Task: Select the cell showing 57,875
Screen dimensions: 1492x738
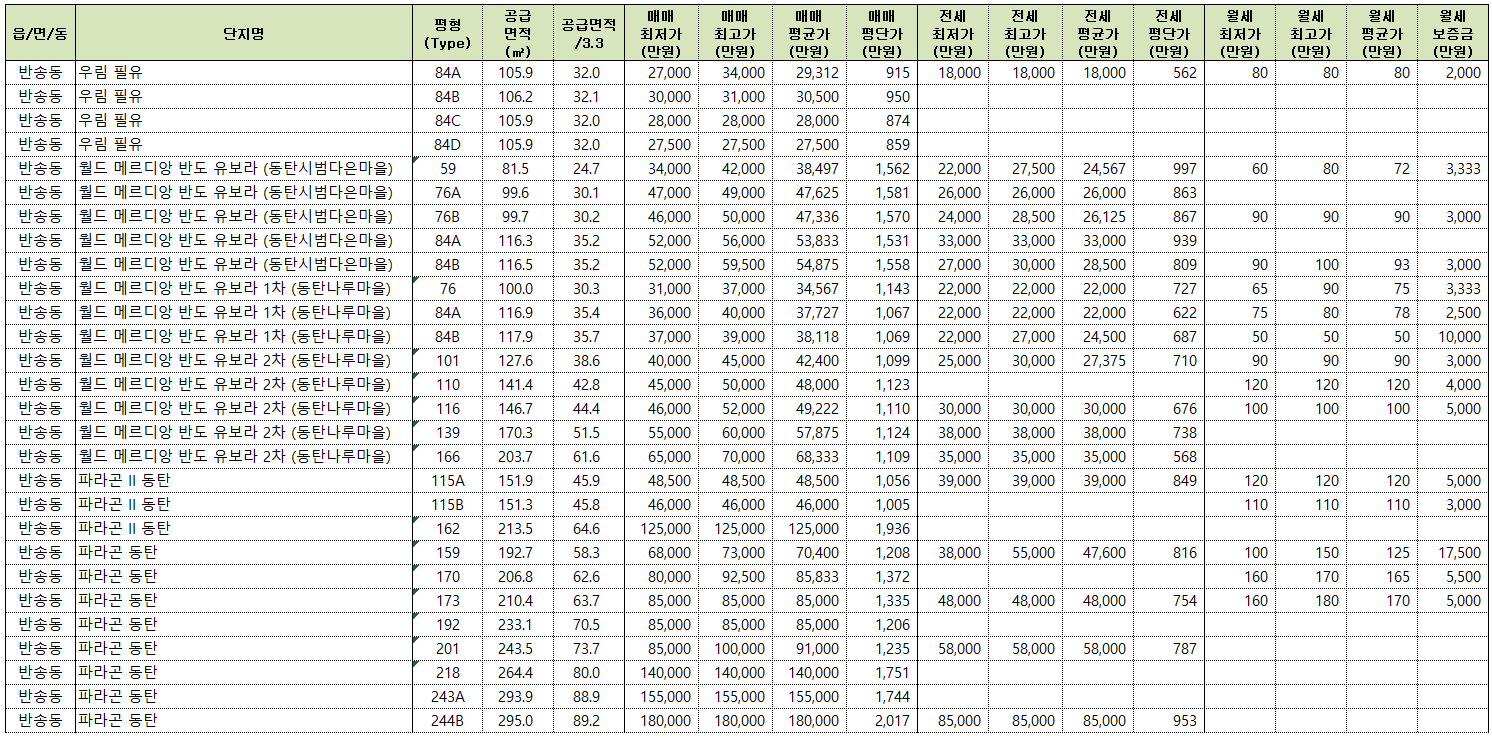Action: click(x=808, y=433)
